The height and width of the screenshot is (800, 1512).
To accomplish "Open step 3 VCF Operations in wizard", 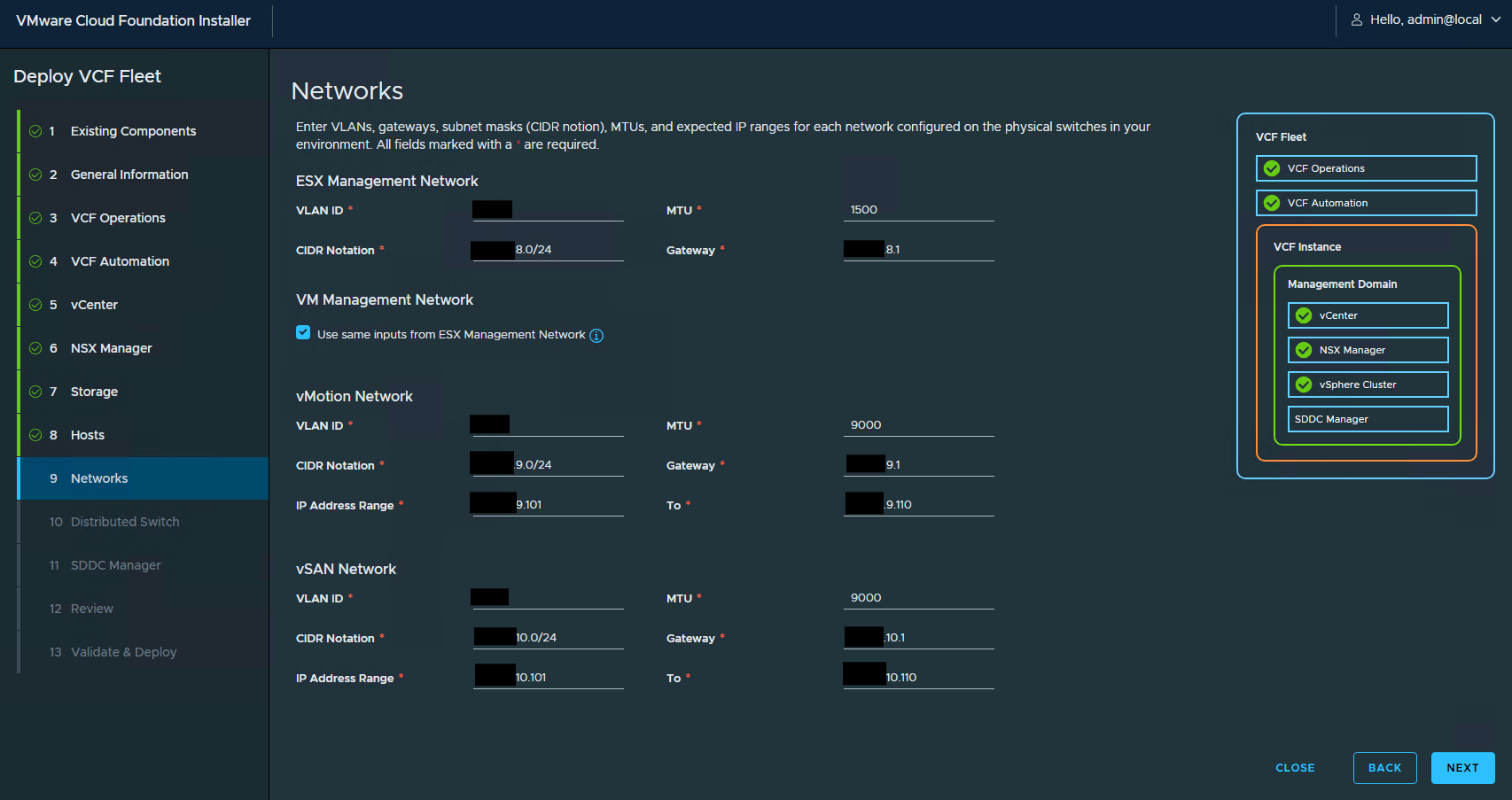I will click(143, 218).
